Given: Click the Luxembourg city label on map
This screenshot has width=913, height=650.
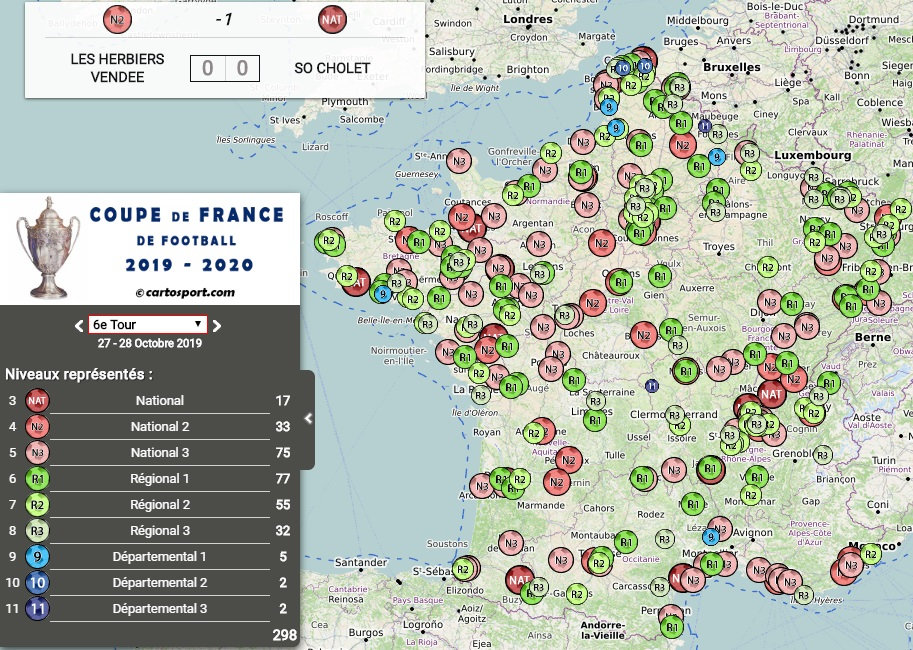Looking at the screenshot, I should tap(812, 156).
